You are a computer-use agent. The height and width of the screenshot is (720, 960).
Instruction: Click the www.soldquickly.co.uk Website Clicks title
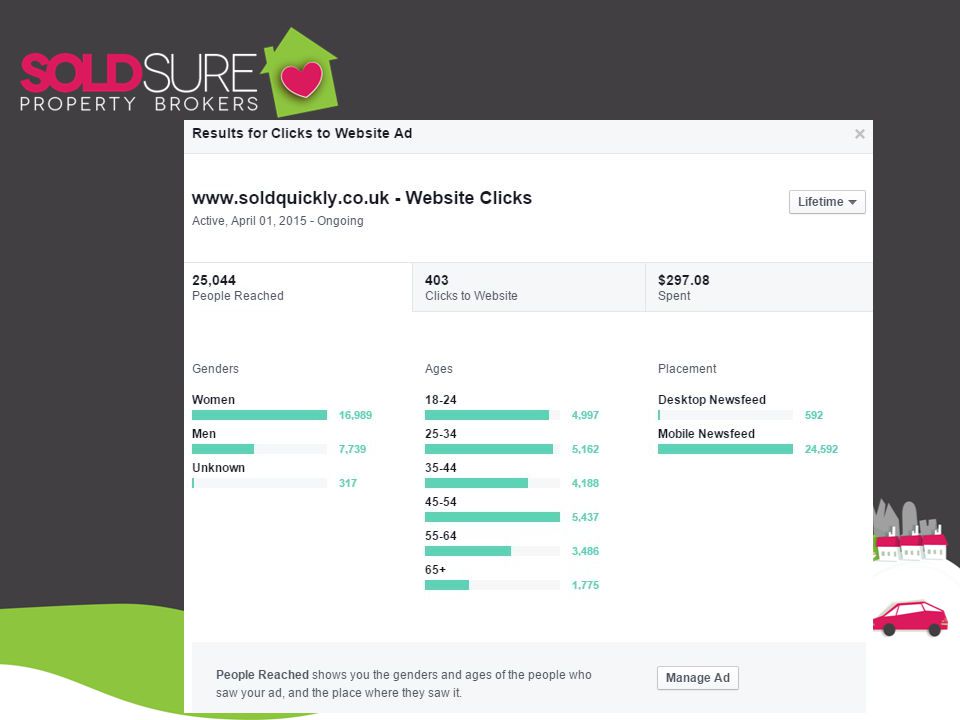click(x=362, y=198)
